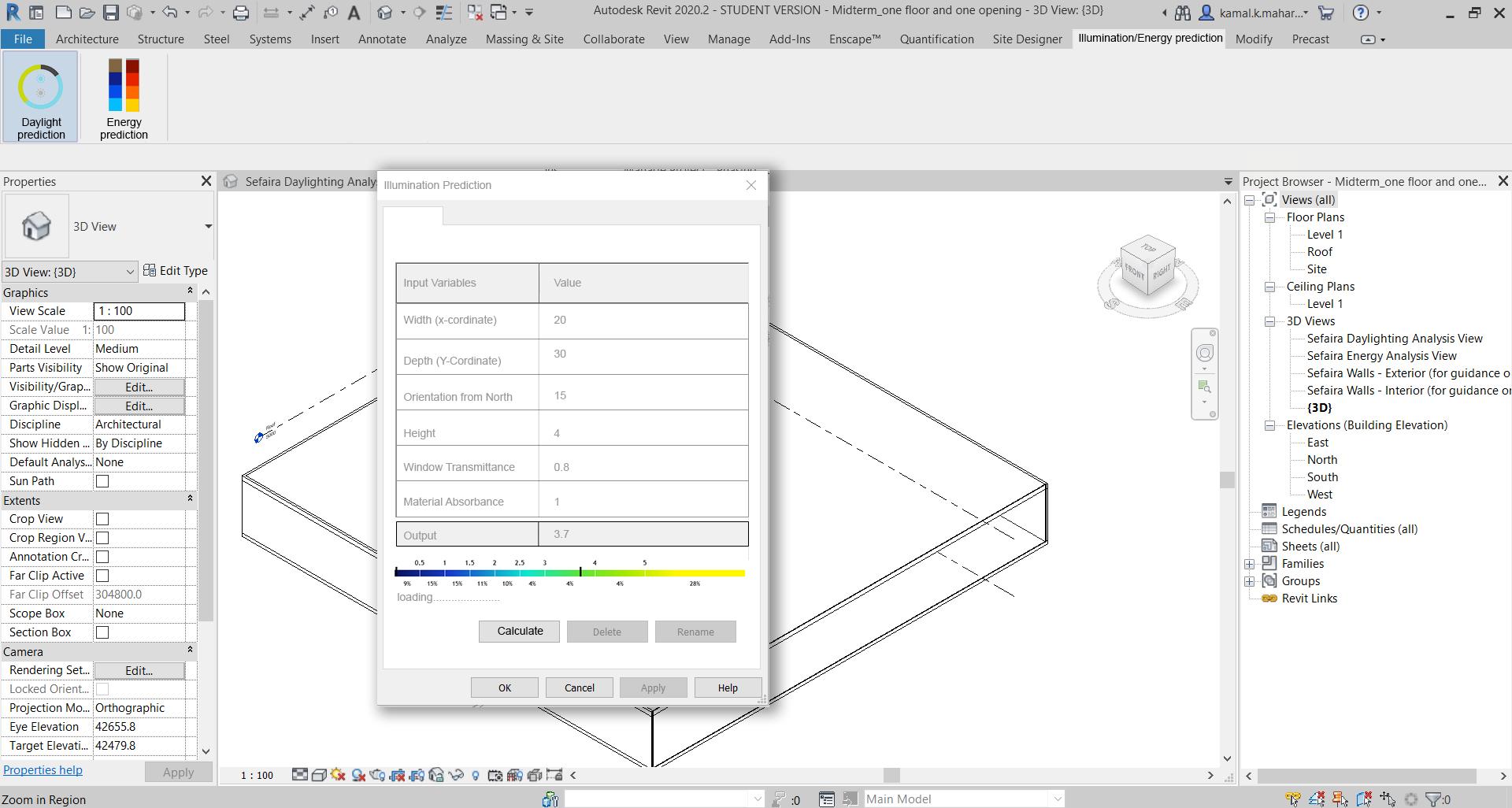Click the Detail Level icon in view control bar
This screenshot has height=808, width=1512.
tap(300, 776)
